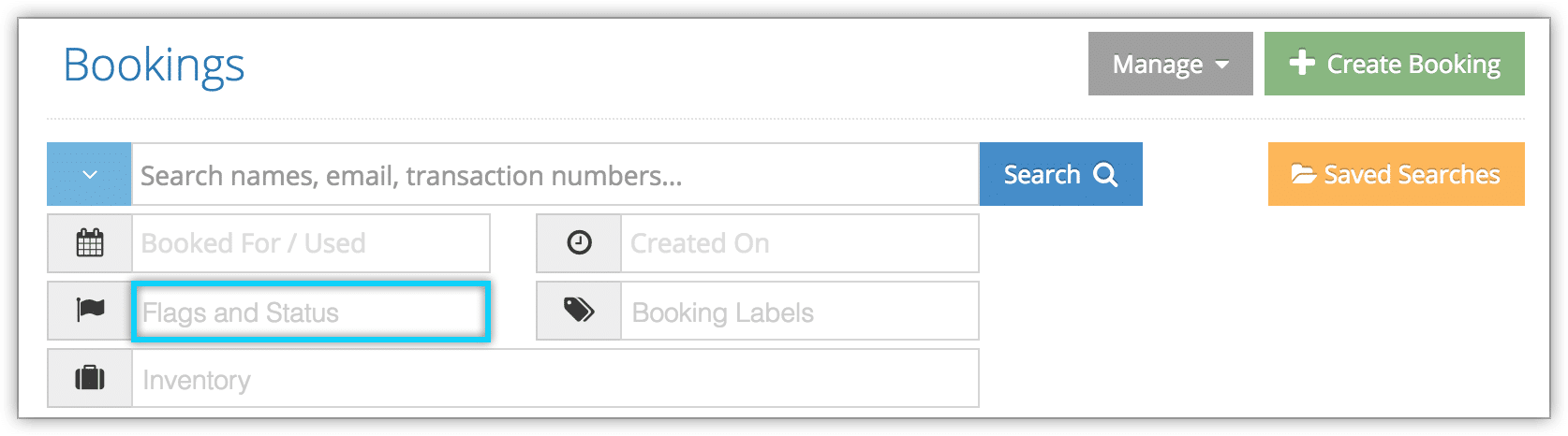
Task: Click the Create Booking text label
Action: [1413, 65]
